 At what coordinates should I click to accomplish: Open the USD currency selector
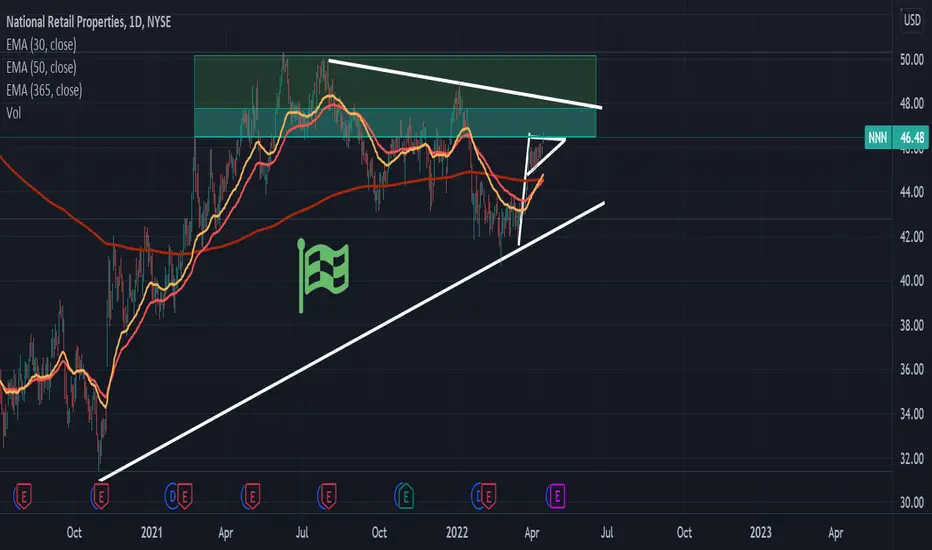click(912, 20)
